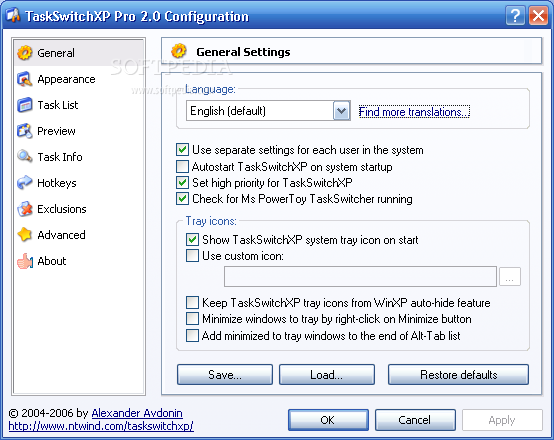Open the Language dropdown arrow
Viewport: 554px width, 440px height.
point(341,111)
